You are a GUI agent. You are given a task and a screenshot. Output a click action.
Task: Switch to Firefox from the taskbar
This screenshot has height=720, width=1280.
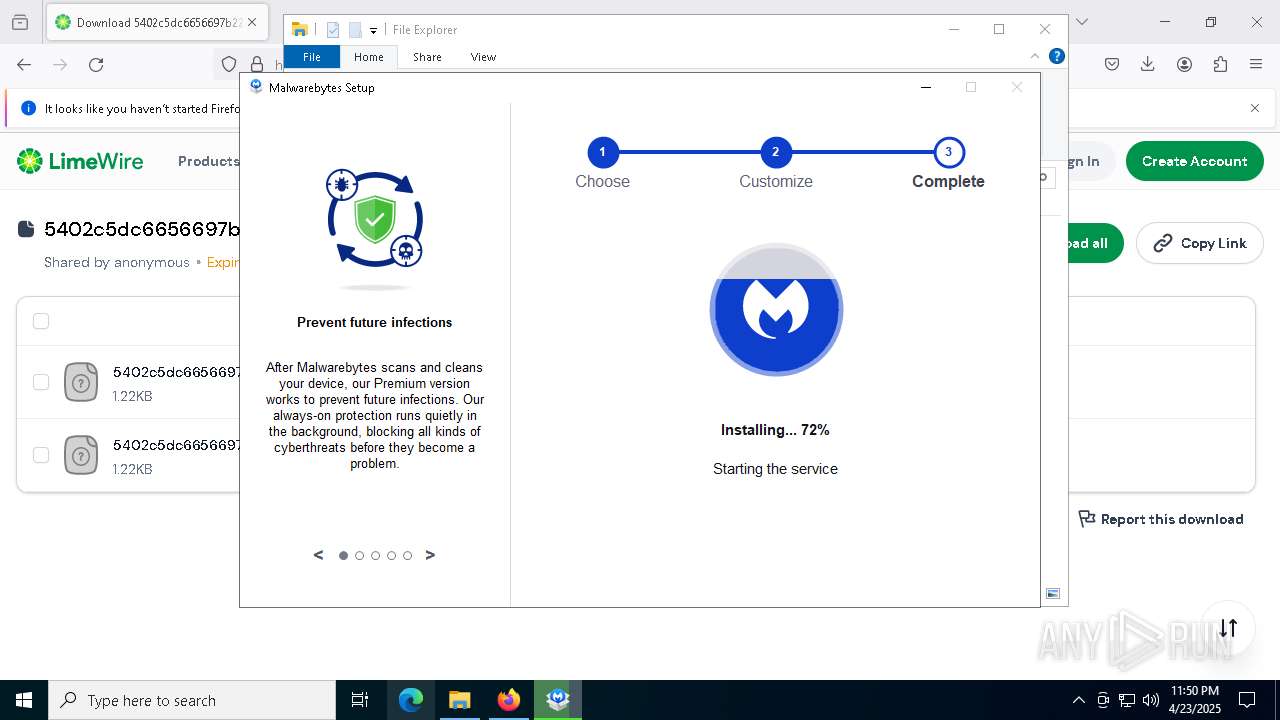coord(509,700)
